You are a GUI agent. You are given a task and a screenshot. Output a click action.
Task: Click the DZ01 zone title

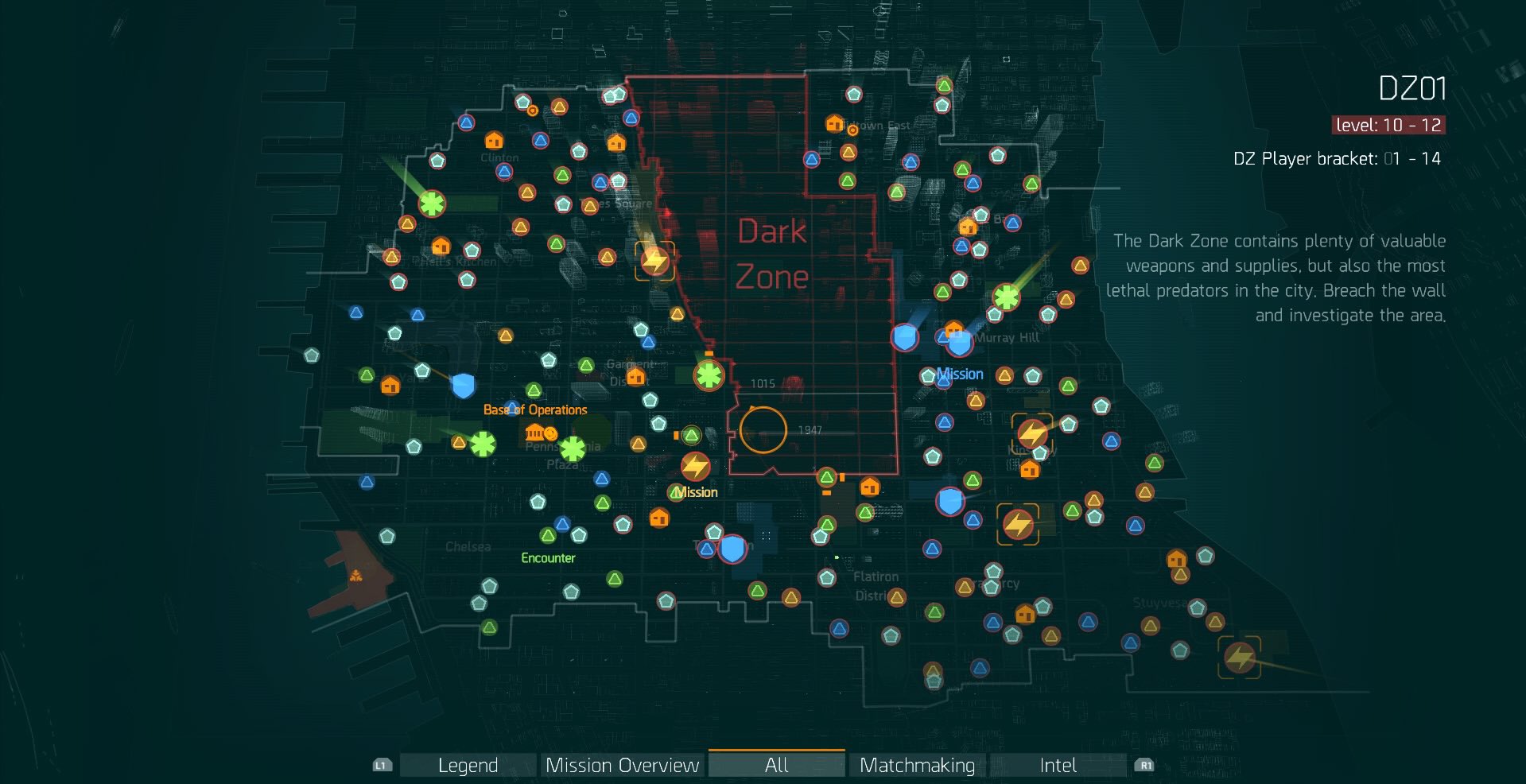pyautogui.click(x=1412, y=88)
